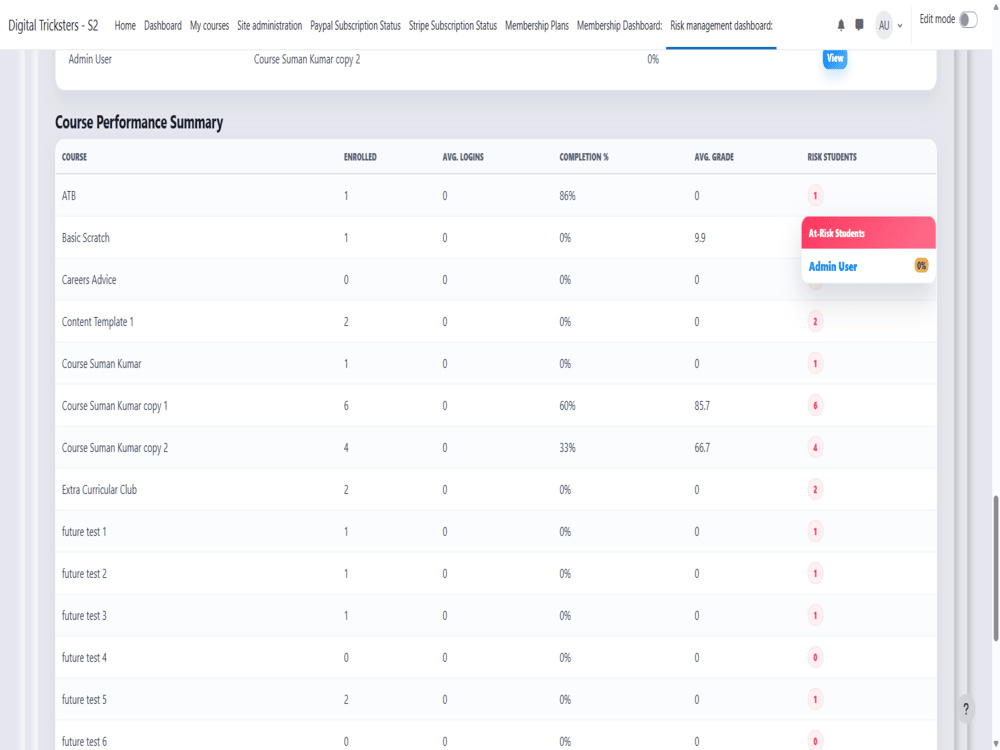The image size is (1000, 750).
Task: Click the 9.9 average grade value
Action: click(700, 238)
